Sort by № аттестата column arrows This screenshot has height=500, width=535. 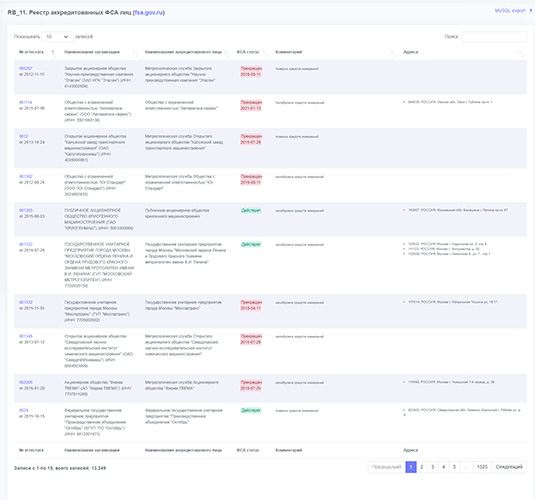[54, 53]
